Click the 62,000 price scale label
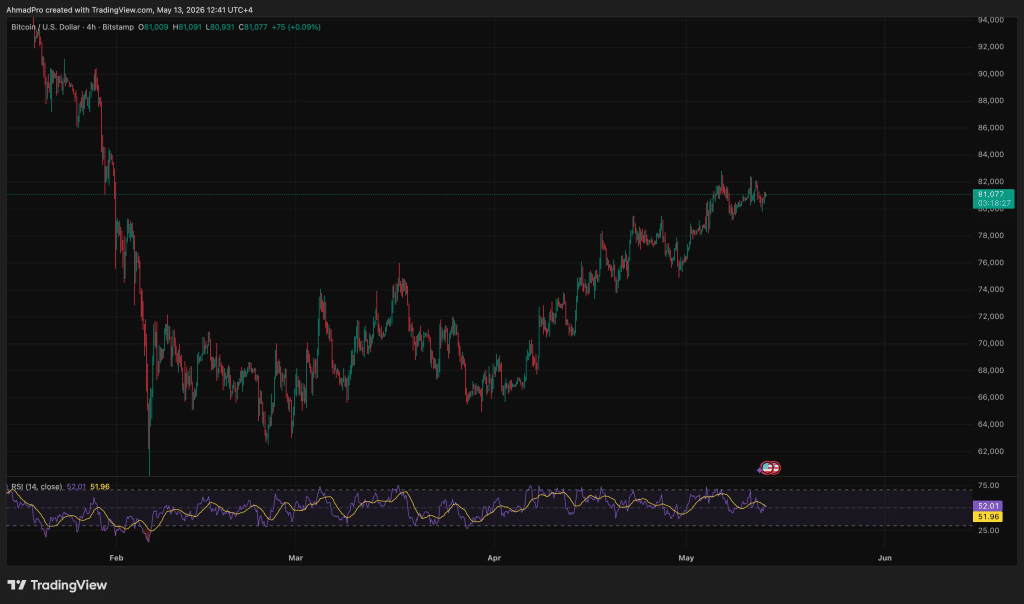This screenshot has height=604, width=1024. (991, 451)
